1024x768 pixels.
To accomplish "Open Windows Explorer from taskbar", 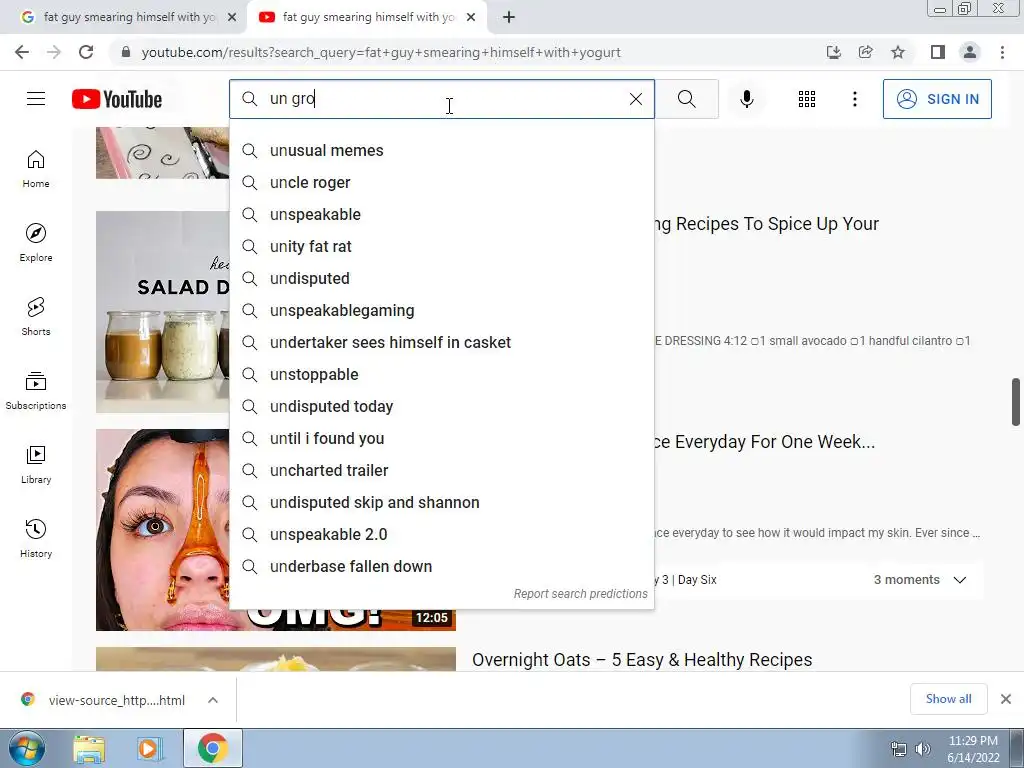I will 89,749.
